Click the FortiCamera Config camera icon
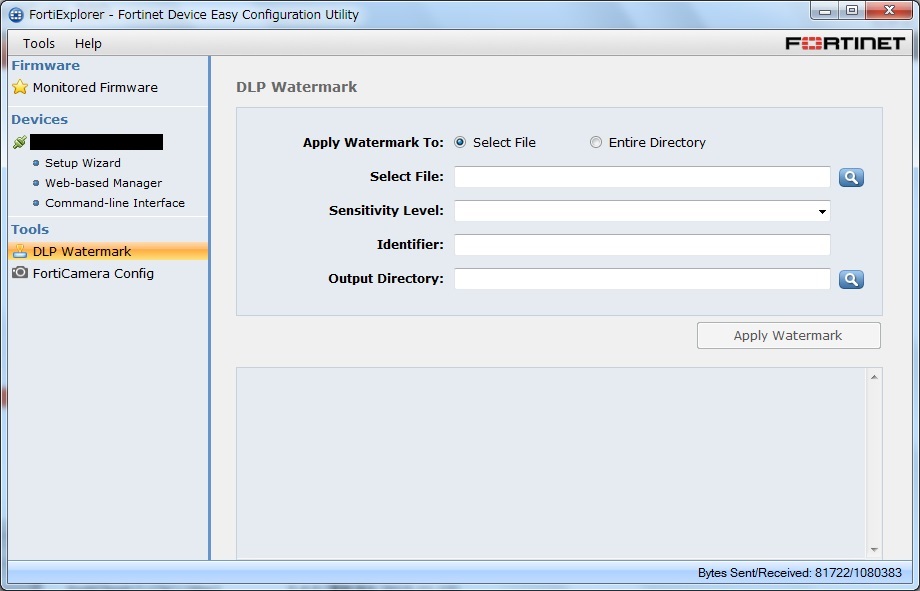The image size is (920, 591). point(20,273)
